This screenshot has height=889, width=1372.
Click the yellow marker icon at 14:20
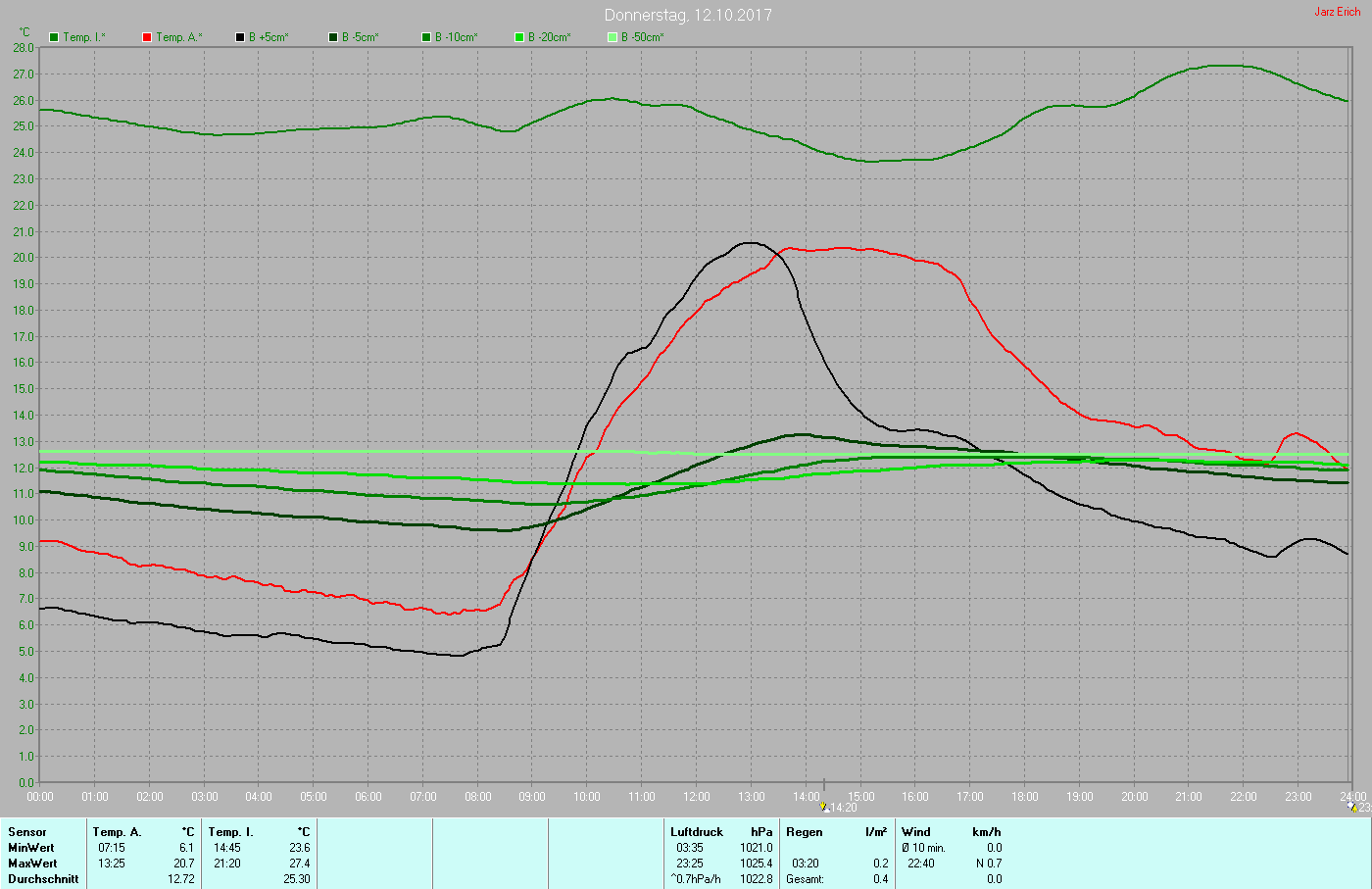(824, 808)
